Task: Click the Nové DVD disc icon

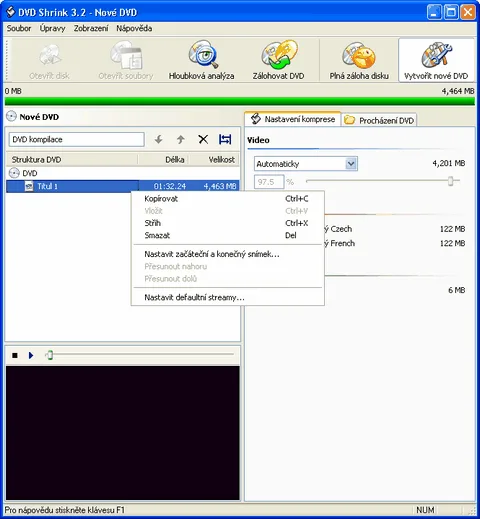Action: pos(11,116)
